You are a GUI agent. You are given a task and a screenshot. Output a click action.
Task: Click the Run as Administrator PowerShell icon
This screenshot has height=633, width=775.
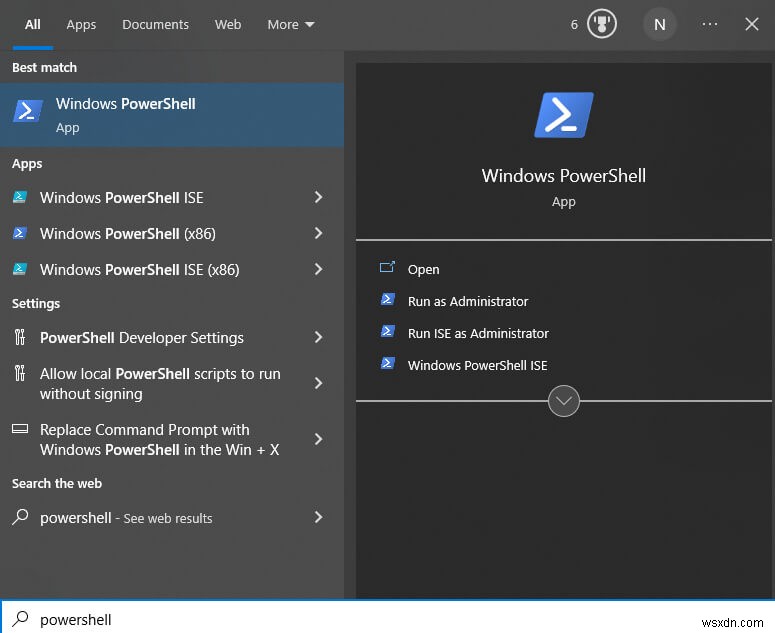[x=388, y=299]
